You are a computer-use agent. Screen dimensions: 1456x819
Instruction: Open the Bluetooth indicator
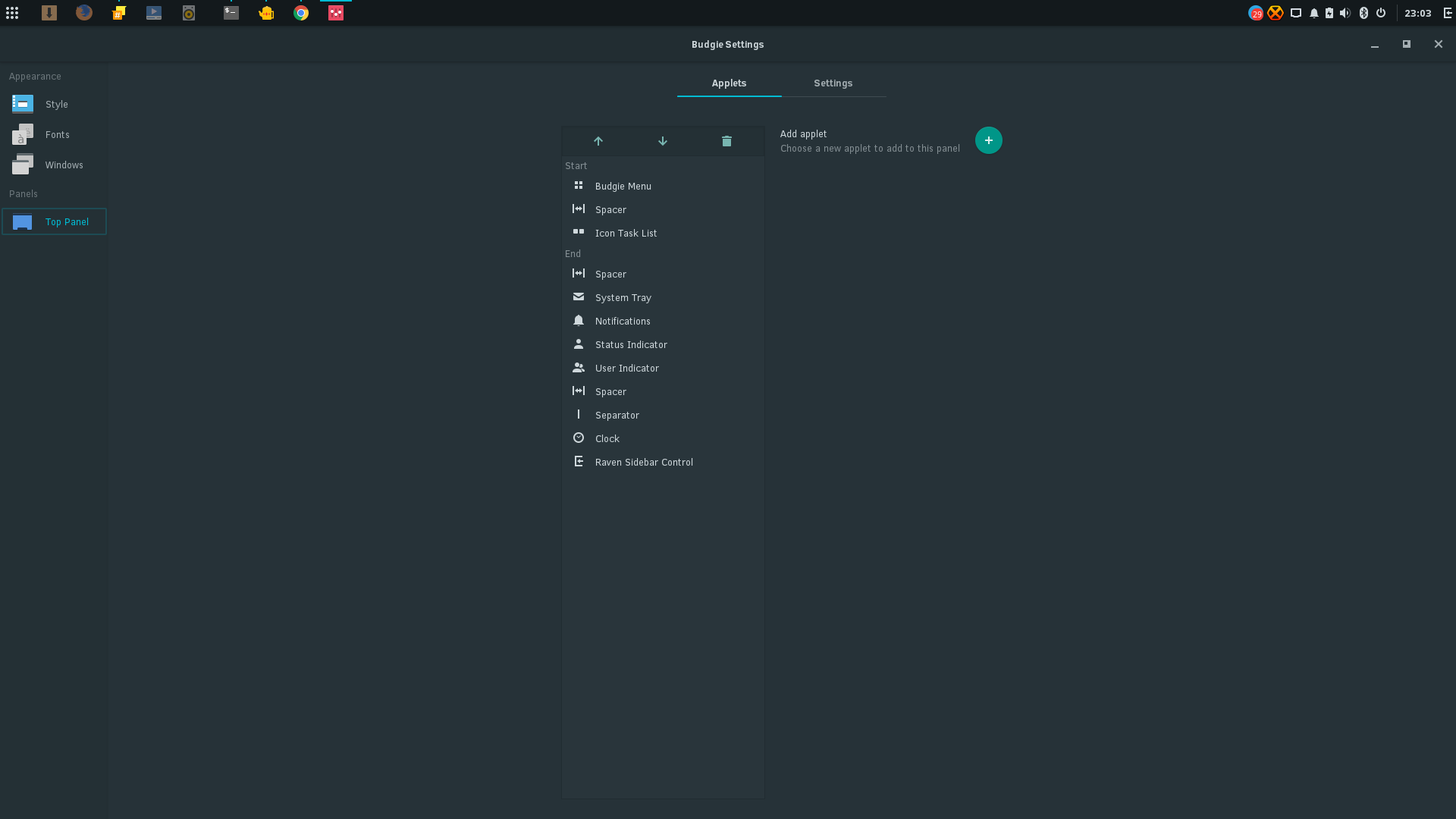1363,13
